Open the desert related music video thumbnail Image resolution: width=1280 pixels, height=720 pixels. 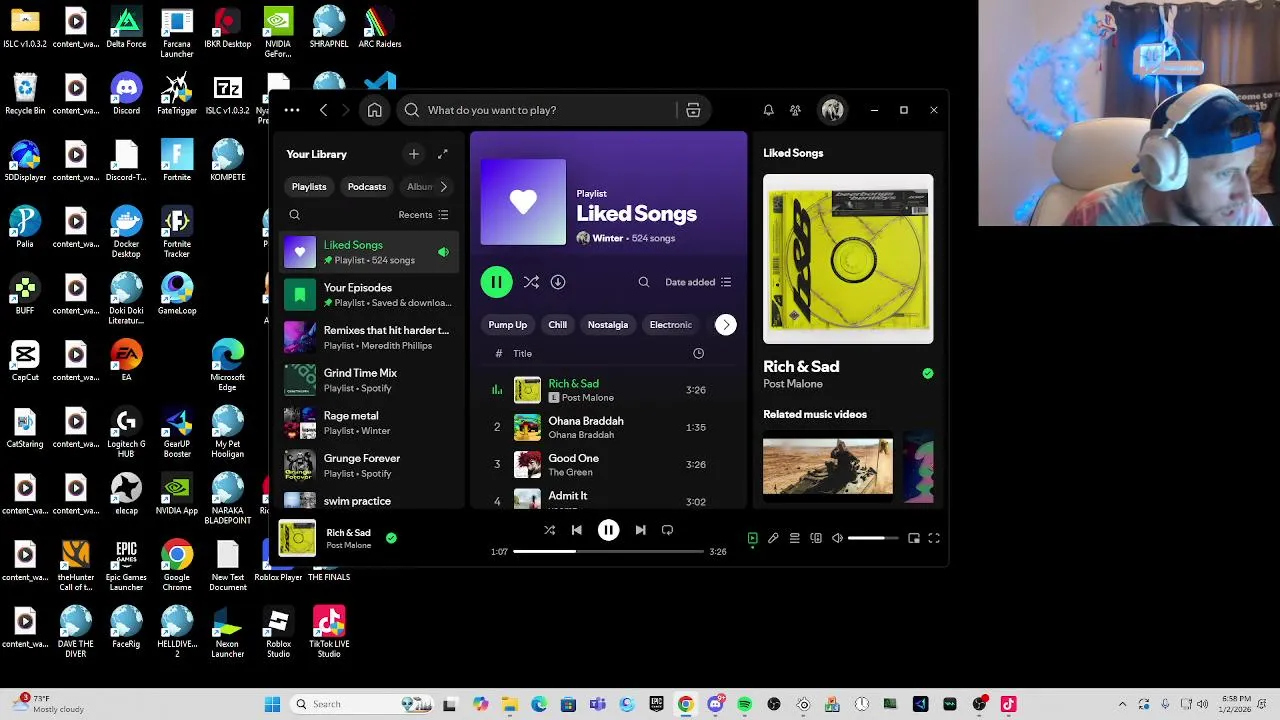coord(828,466)
